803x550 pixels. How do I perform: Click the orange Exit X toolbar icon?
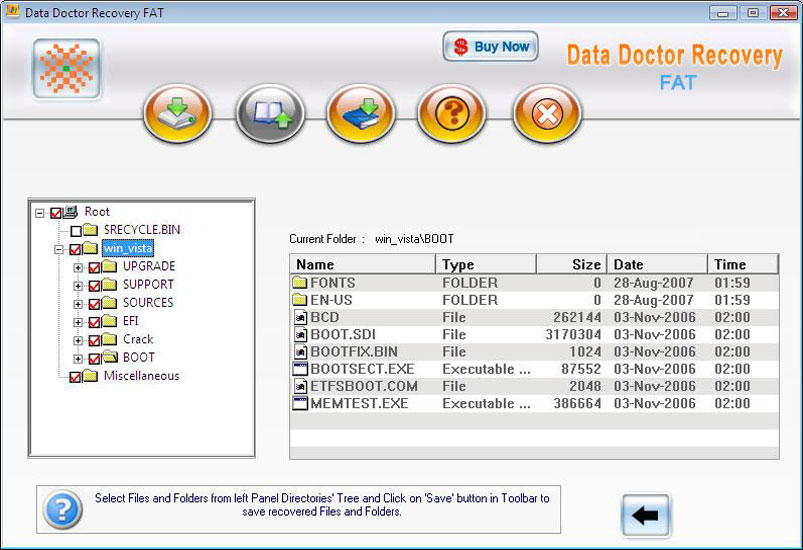tap(546, 113)
